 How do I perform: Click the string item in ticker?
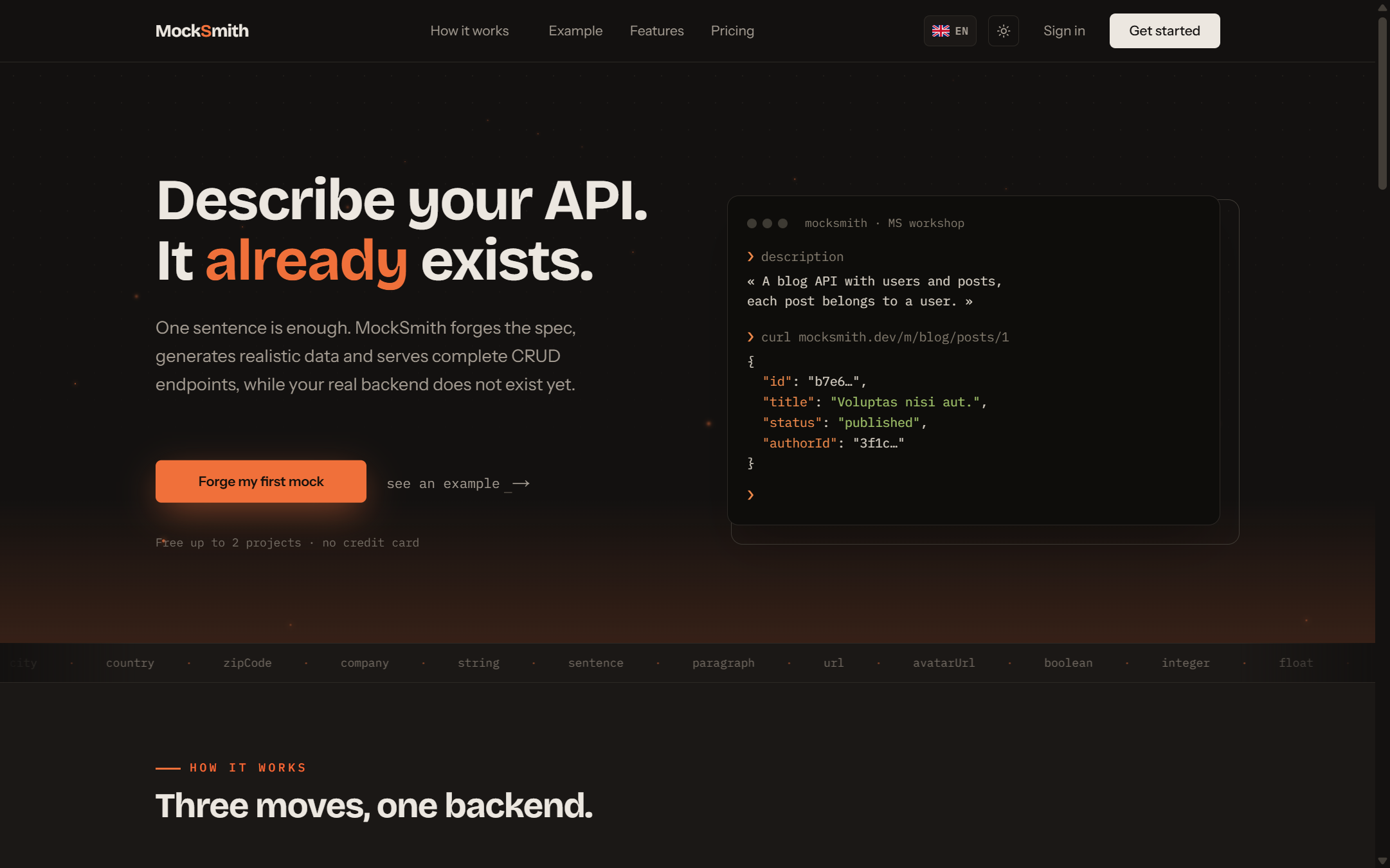click(478, 663)
